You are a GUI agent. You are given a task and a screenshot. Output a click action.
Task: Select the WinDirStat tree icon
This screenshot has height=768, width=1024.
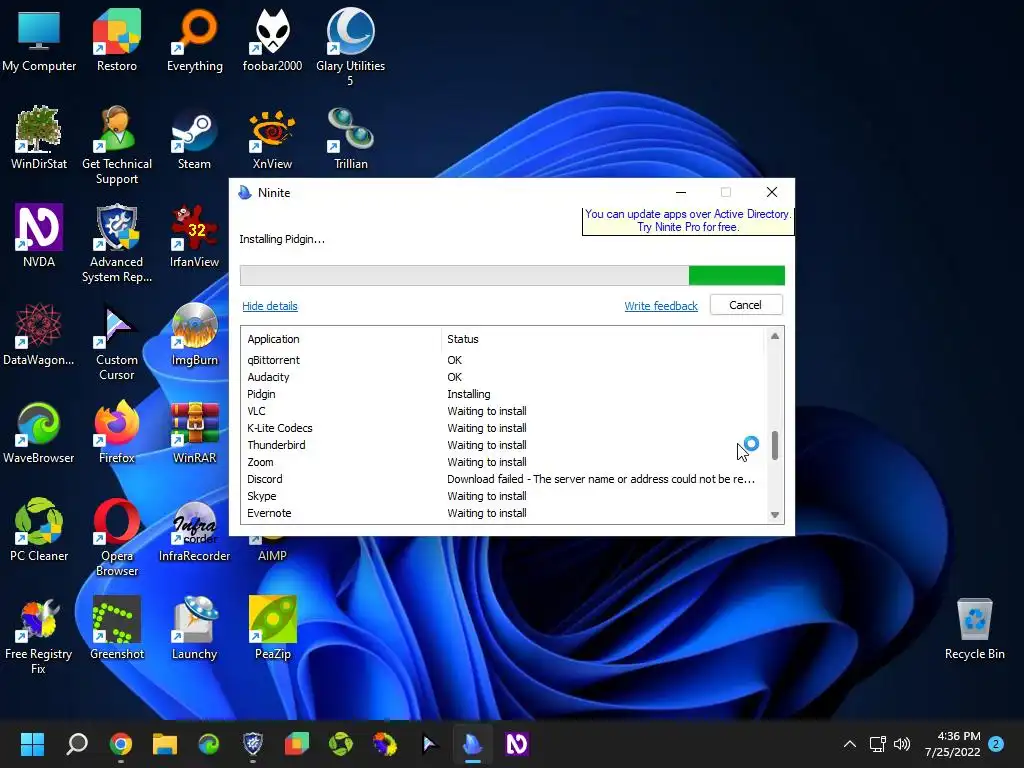point(39,138)
